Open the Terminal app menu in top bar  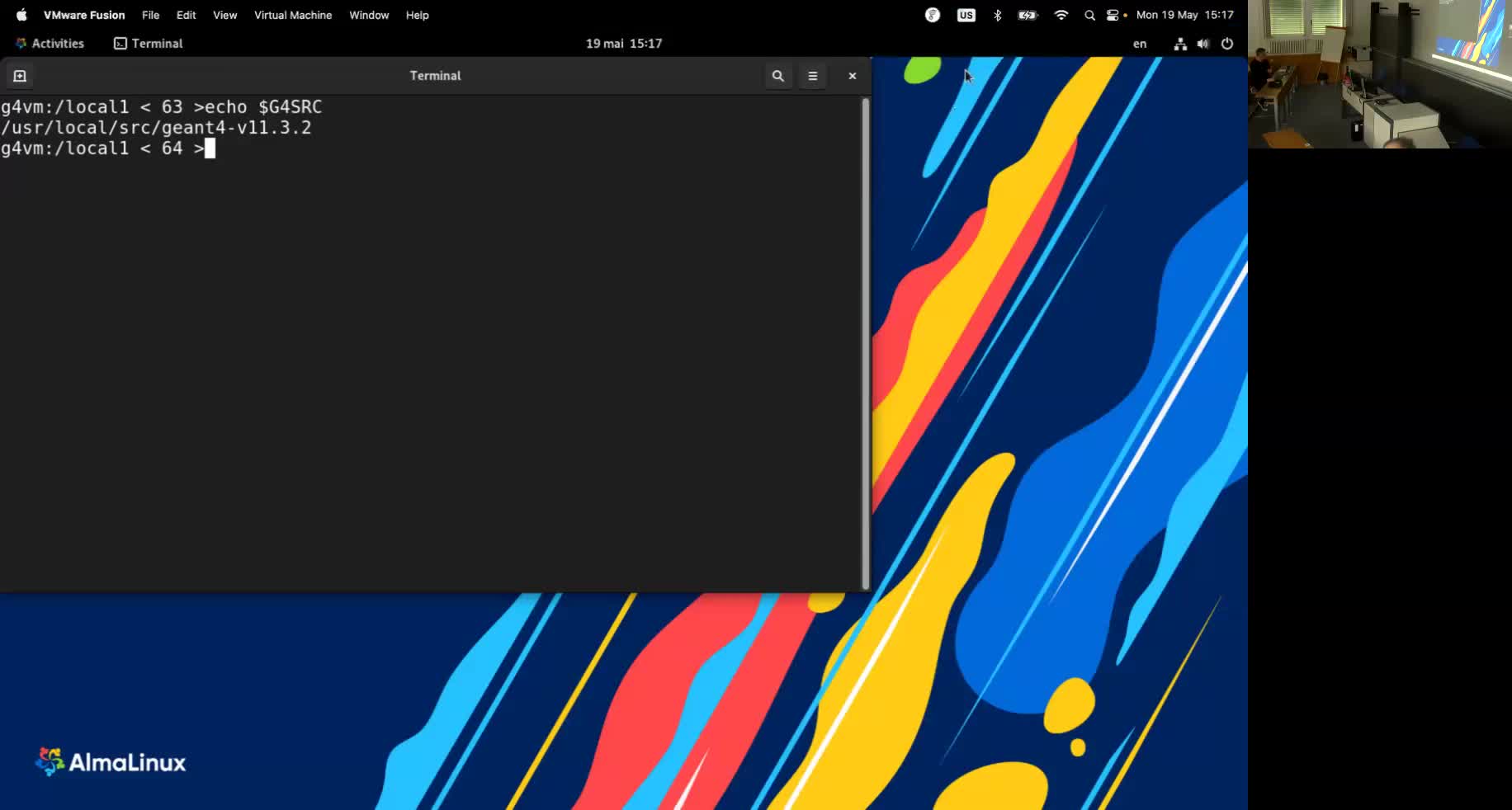[x=149, y=44]
